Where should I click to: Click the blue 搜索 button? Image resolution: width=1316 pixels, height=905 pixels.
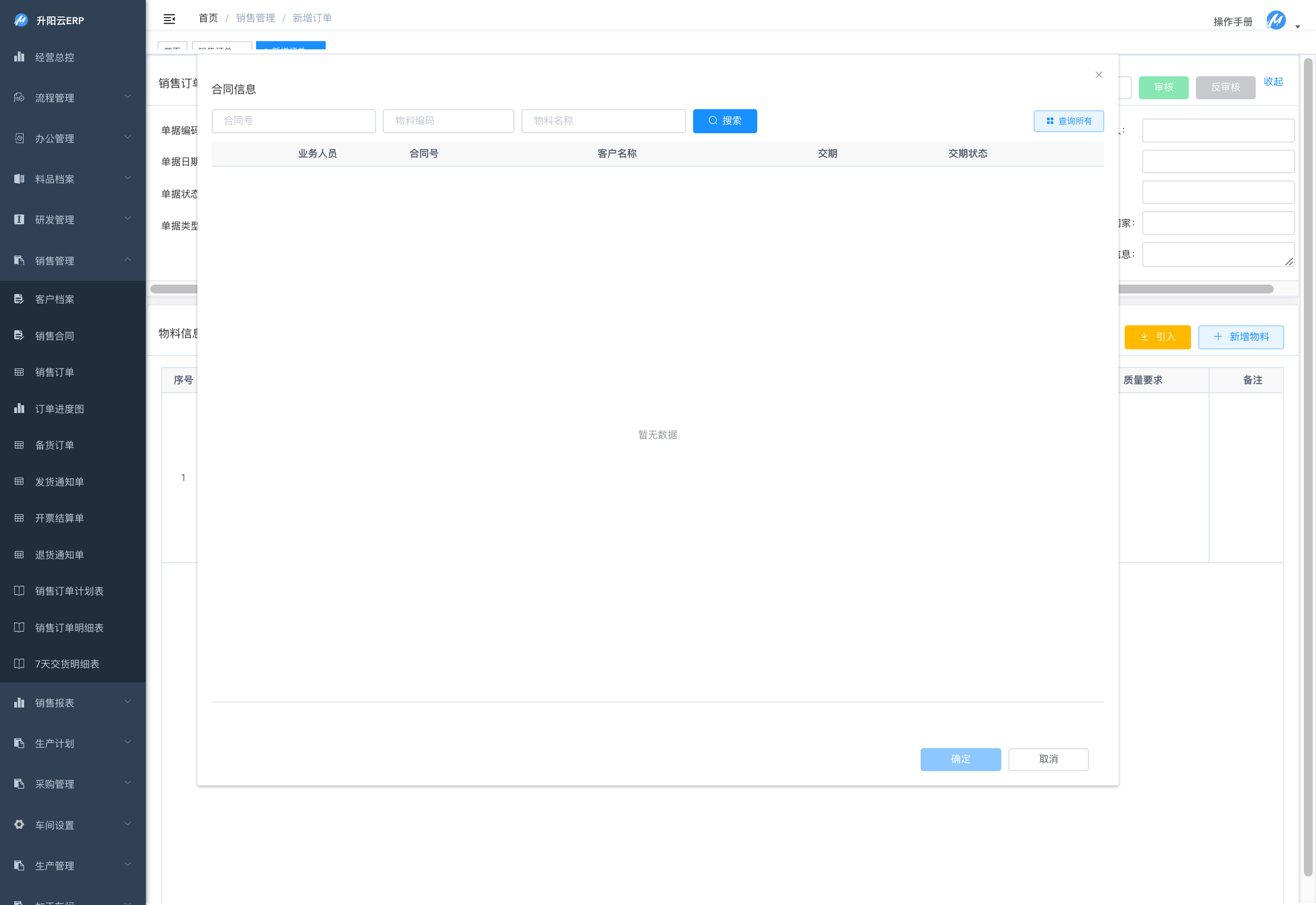tap(724, 121)
